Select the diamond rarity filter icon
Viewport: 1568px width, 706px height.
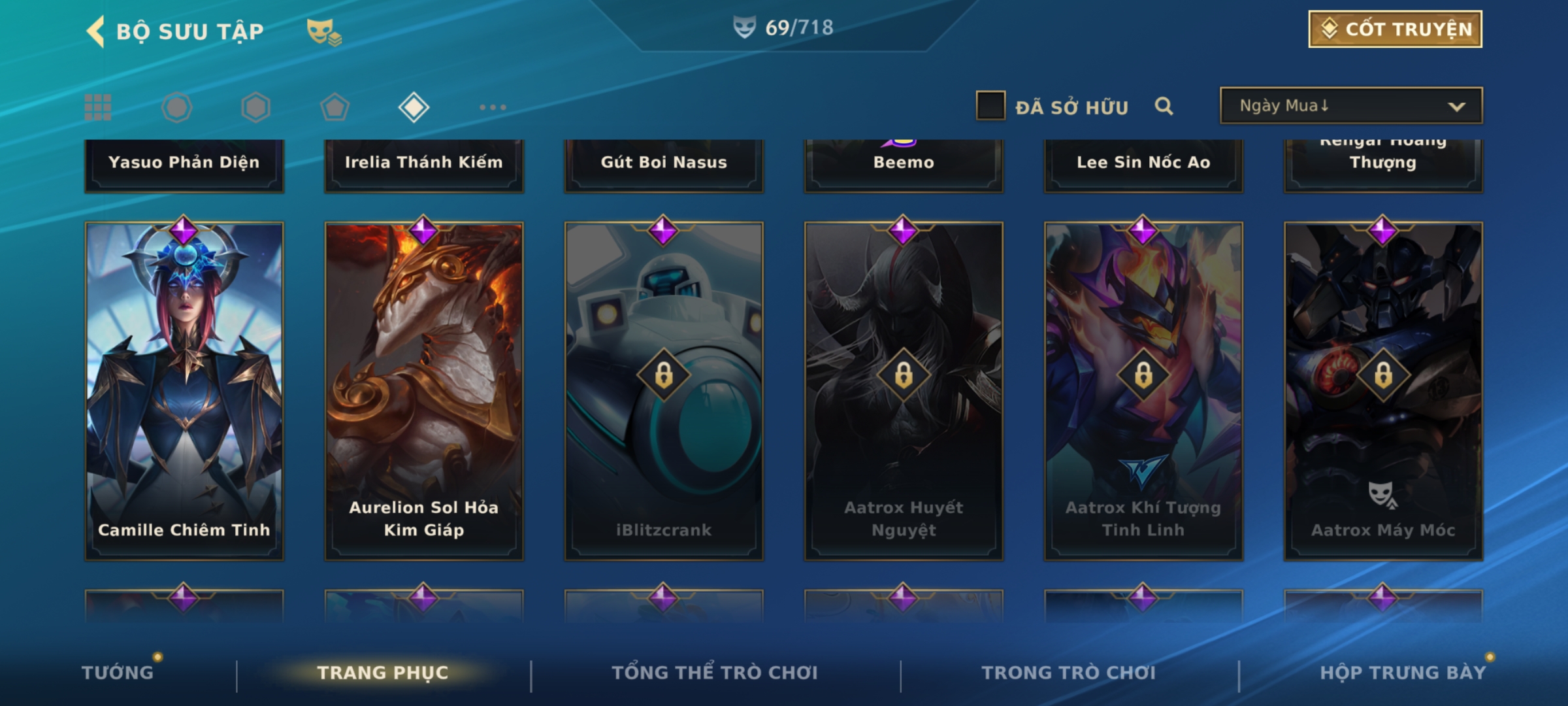pyautogui.click(x=414, y=107)
